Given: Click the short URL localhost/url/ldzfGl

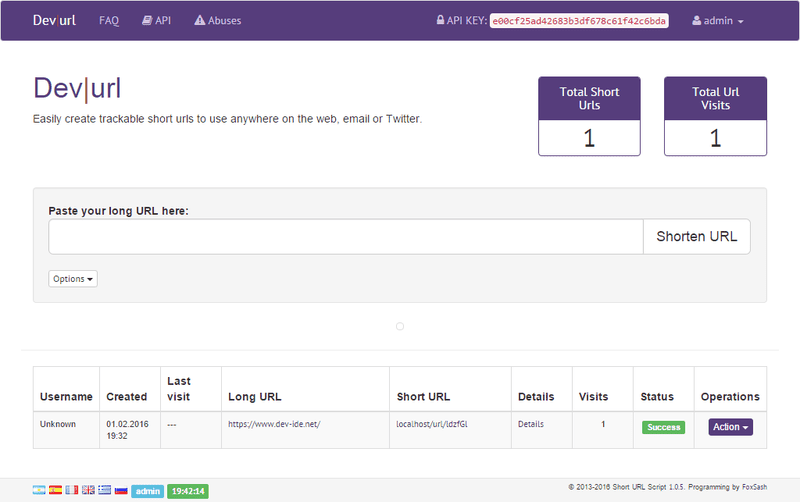Looking at the screenshot, I should coord(432,424).
